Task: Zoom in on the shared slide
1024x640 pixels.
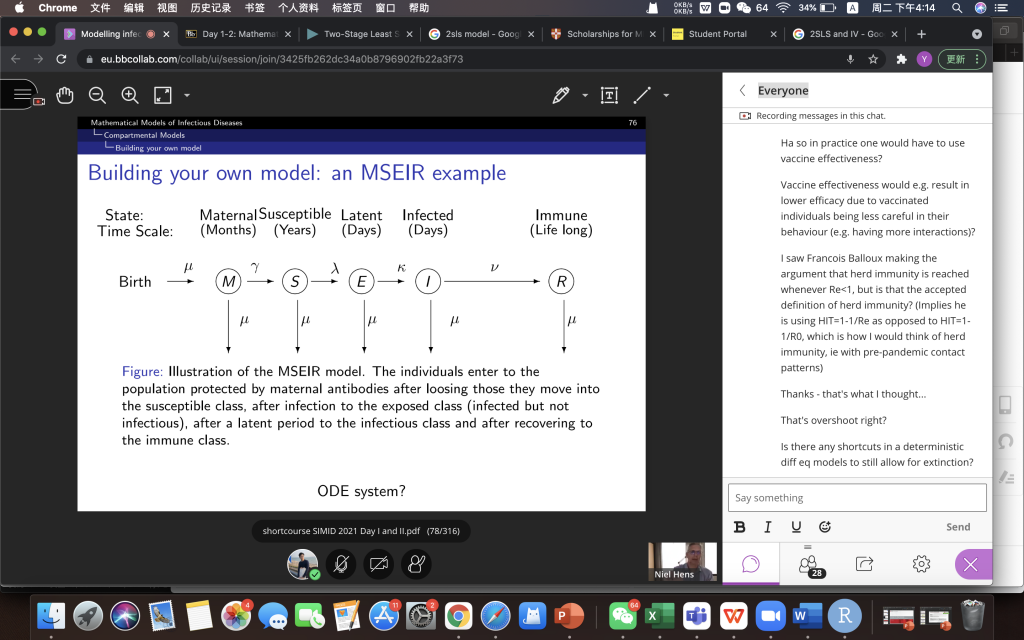Action: [x=130, y=95]
